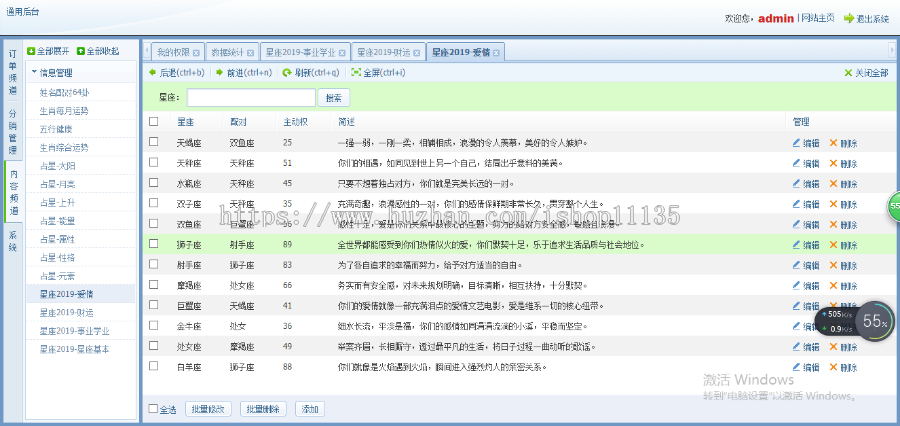Click the 批量修改 button
Viewport: 900px width, 426px height.
(x=208, y=409)
